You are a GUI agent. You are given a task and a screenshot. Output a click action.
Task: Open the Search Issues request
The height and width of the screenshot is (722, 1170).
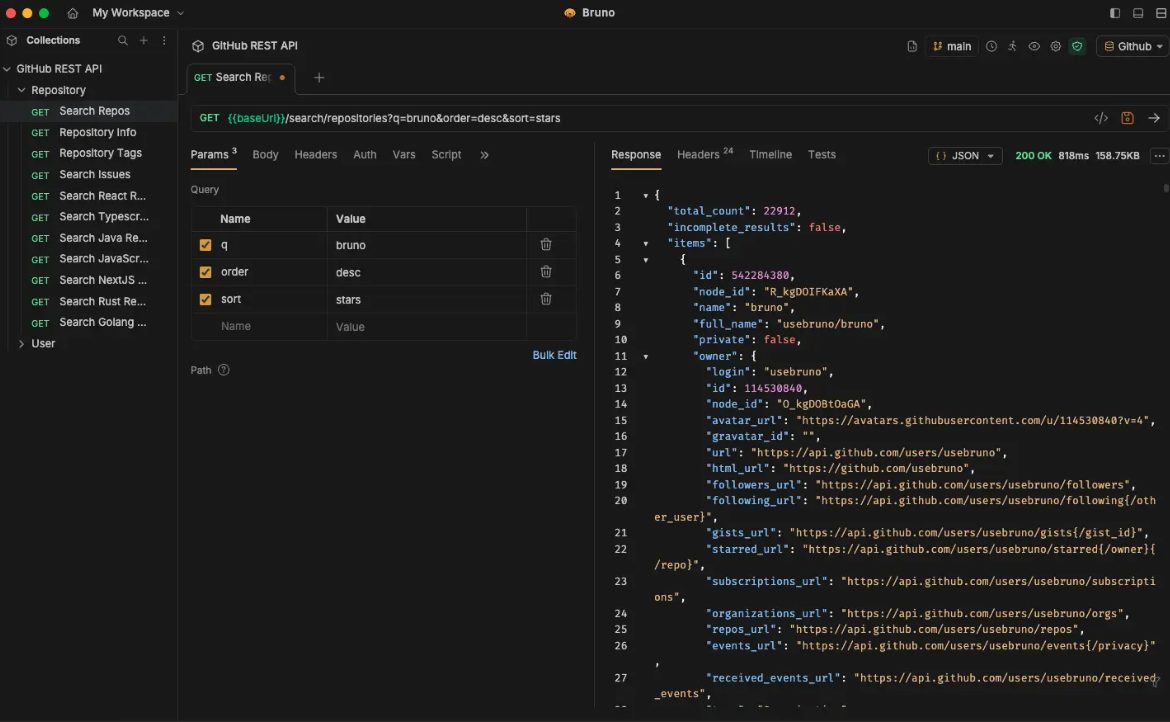(89, 175)
